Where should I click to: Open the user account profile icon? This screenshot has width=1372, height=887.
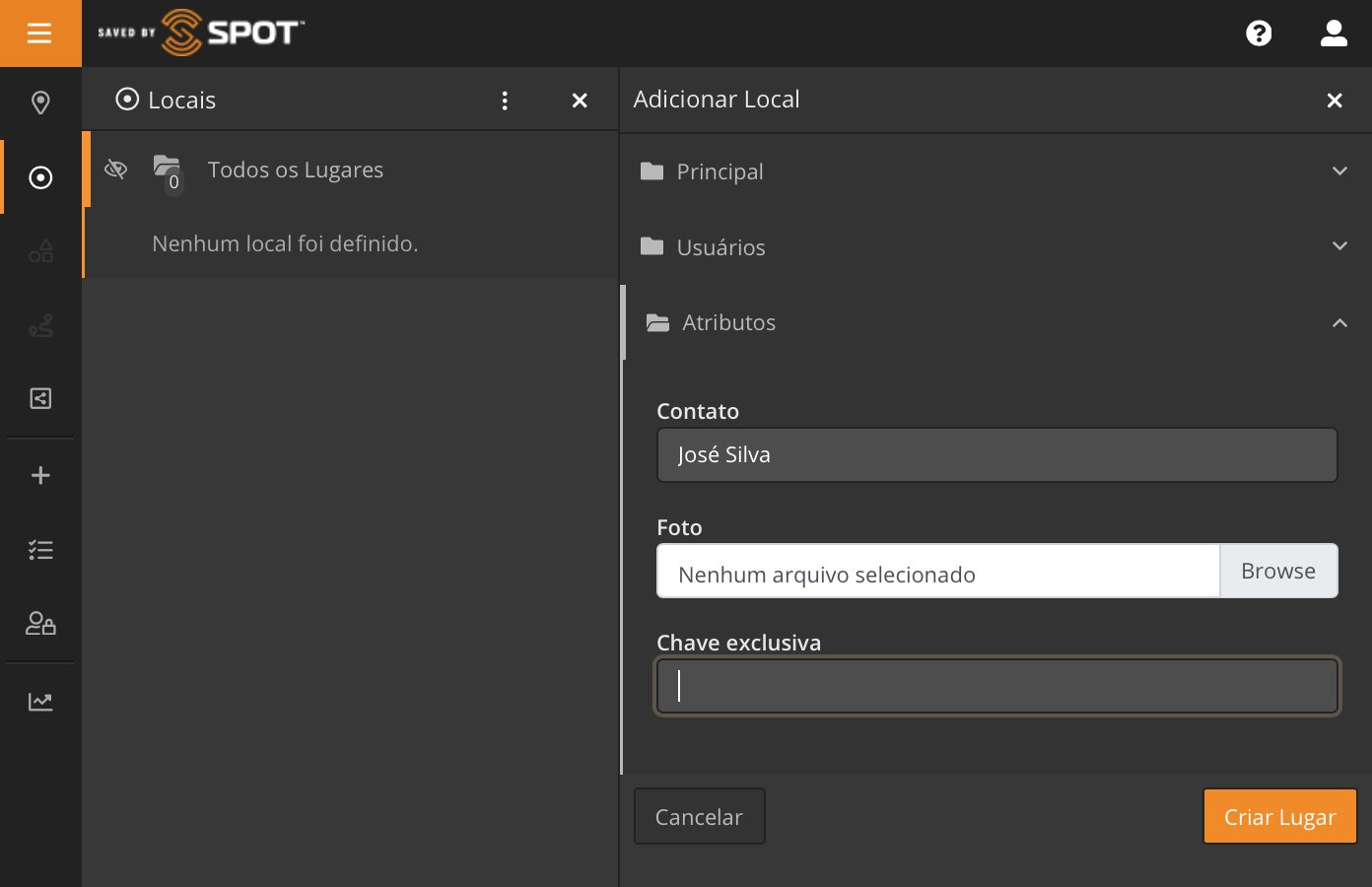(1334, 34)
